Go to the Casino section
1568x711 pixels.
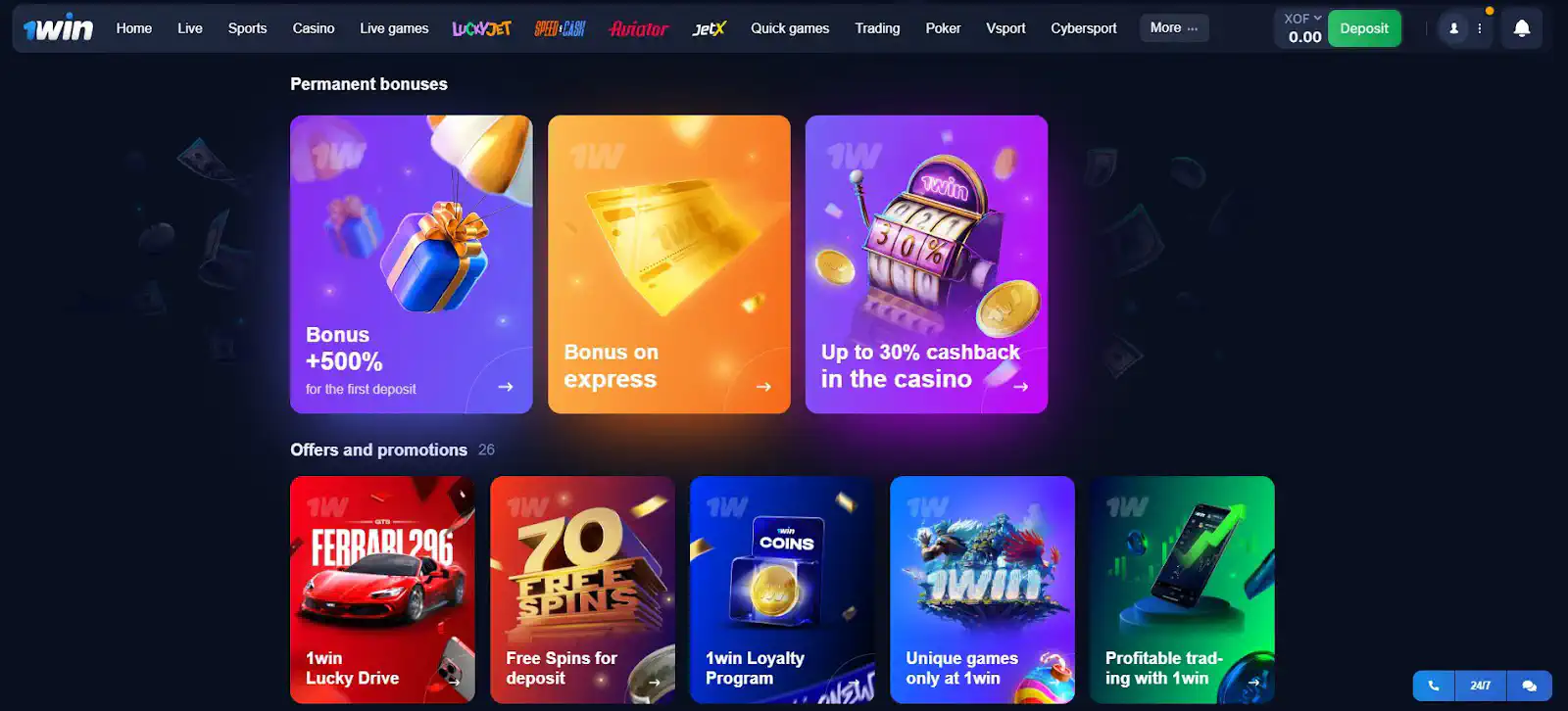(314, 28)
